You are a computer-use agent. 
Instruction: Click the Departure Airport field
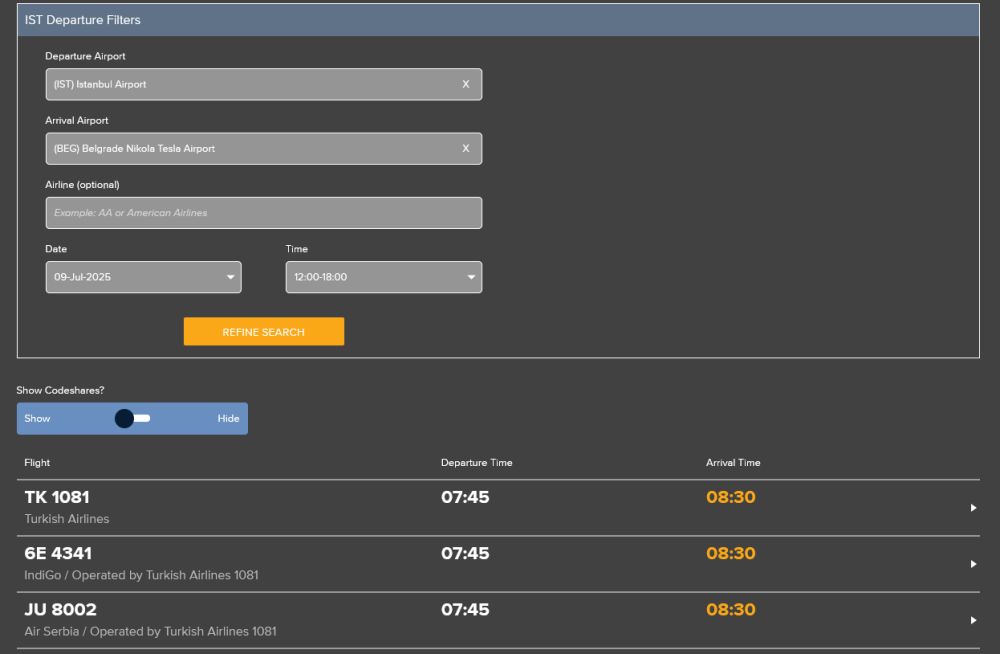(250, 85)
